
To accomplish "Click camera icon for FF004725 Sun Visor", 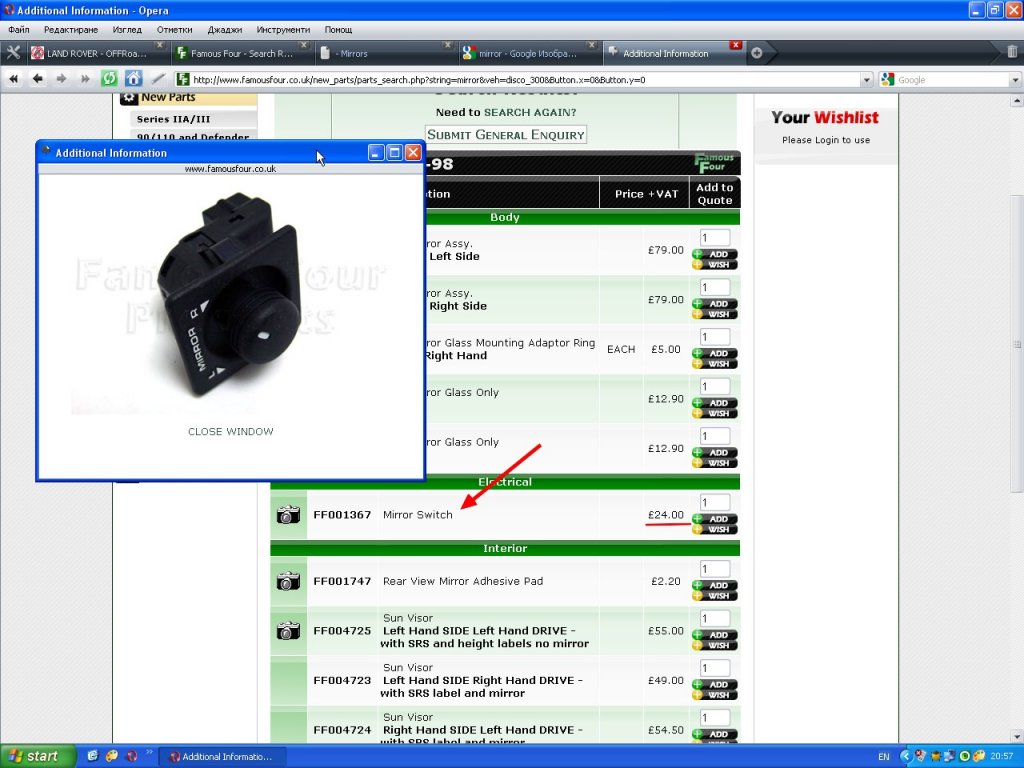I will tap(288, 630).
